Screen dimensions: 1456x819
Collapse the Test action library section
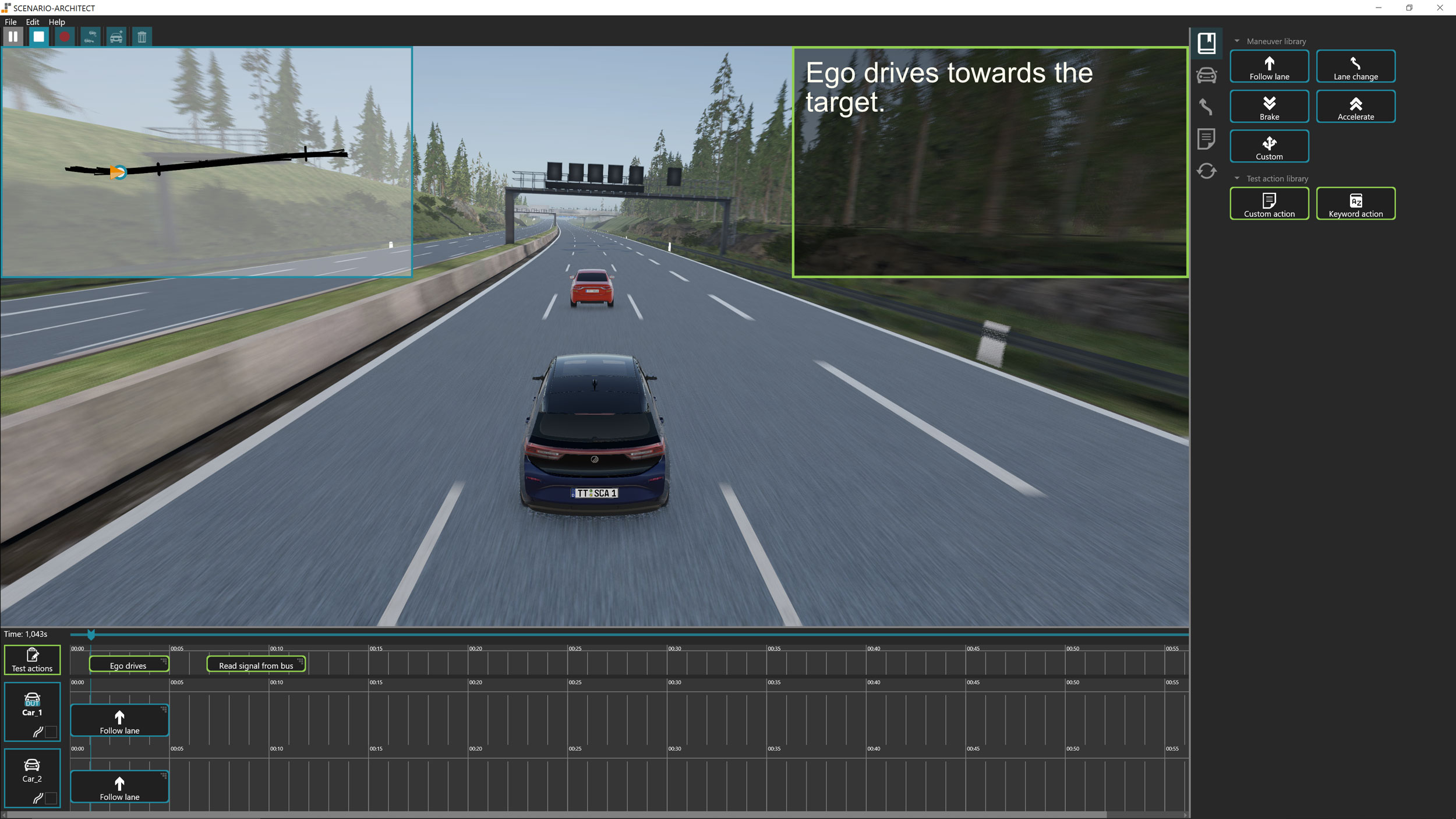(1236, 178)
